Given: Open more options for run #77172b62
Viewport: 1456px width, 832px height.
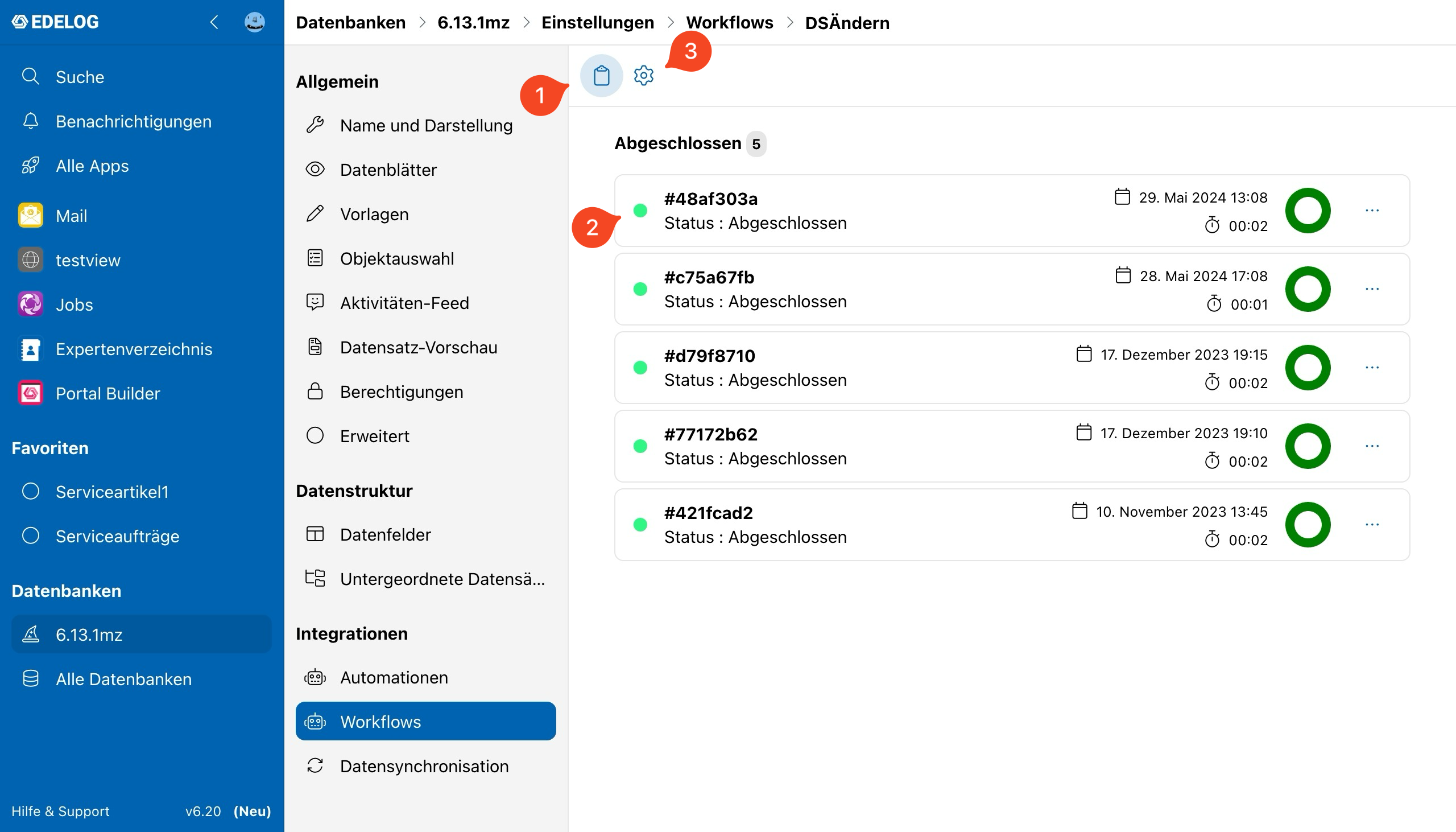Looking at the screenshot, I should [x=1371, y=446].
